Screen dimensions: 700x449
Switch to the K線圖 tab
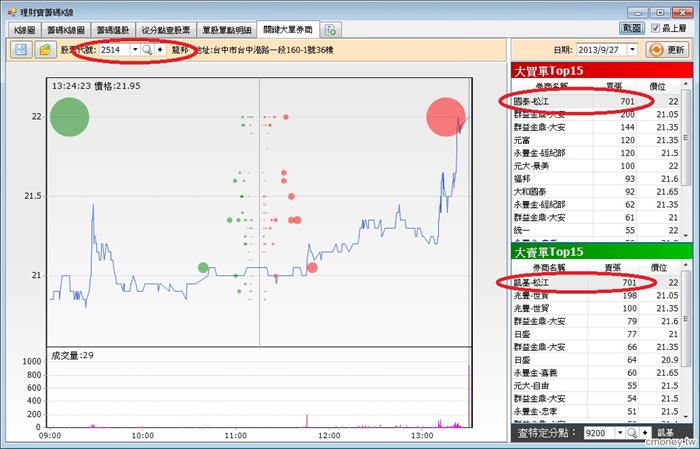pos(25,30)
